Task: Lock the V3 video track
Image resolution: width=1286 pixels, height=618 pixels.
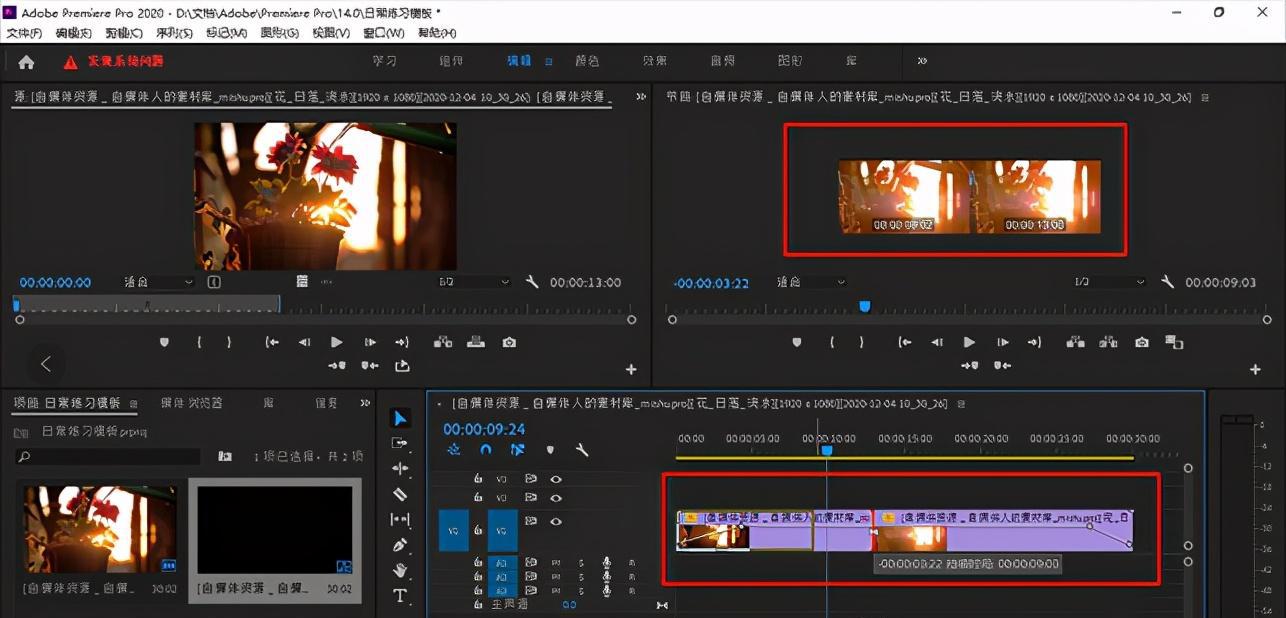Action: [478, 479]
